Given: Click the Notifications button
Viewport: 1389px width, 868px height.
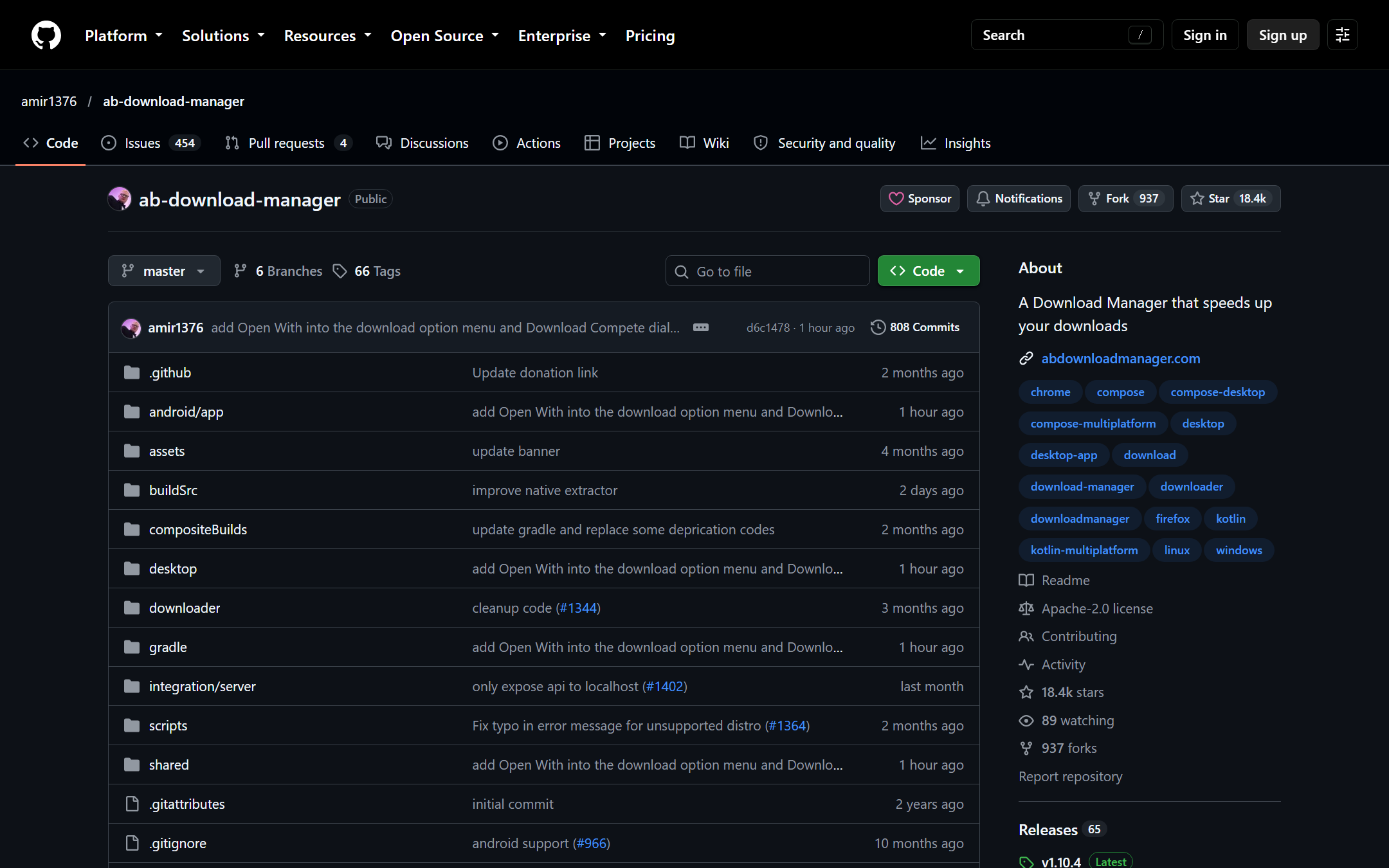Looking at the screenshot, I should click(x=1019, y=199).
